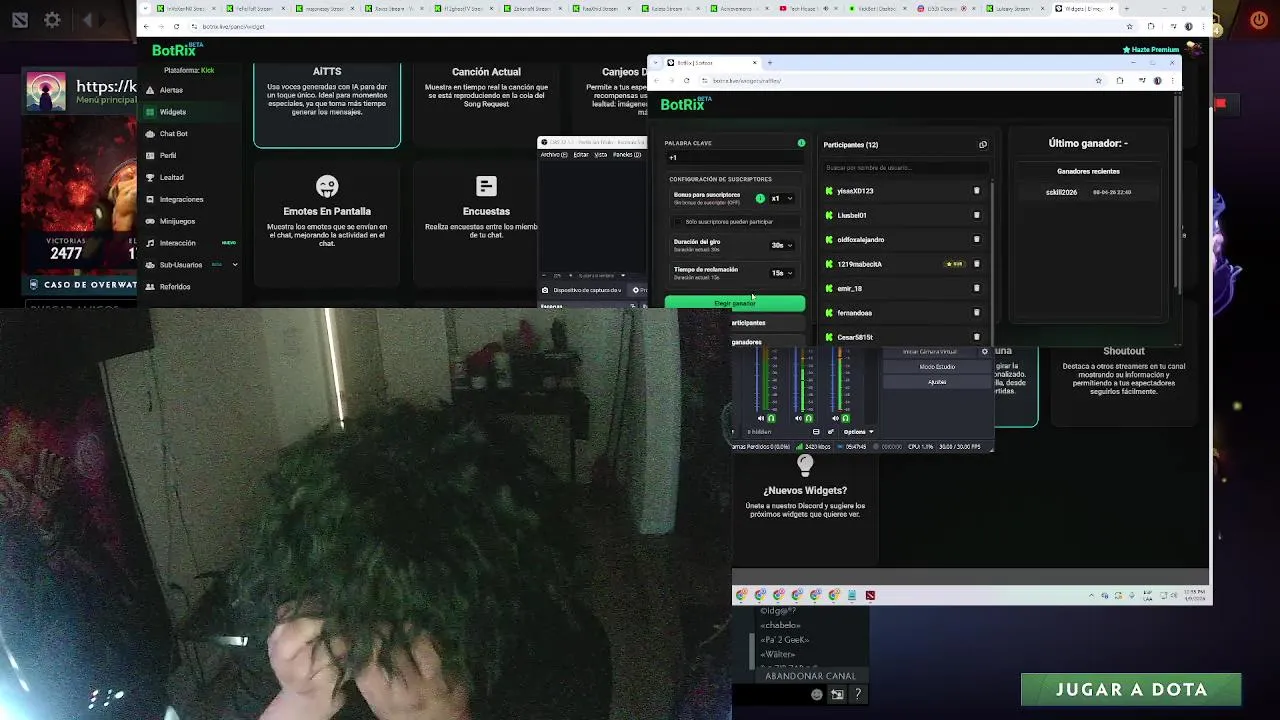Screen dimensions: 1280x720
Task: Click the Nuevos Widgets lightbulb icon
Action: point(805,466)
